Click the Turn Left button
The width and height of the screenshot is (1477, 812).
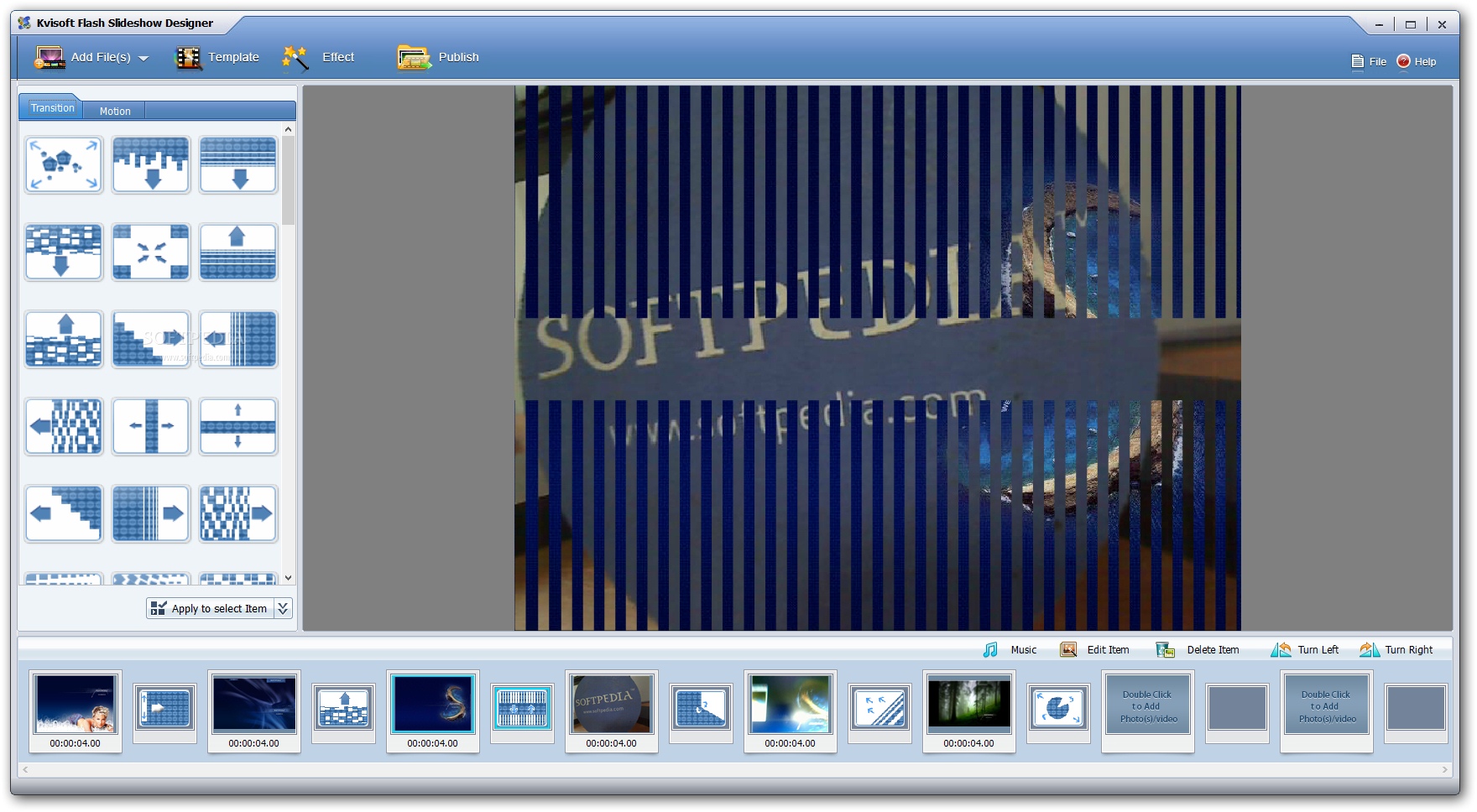1304,650
